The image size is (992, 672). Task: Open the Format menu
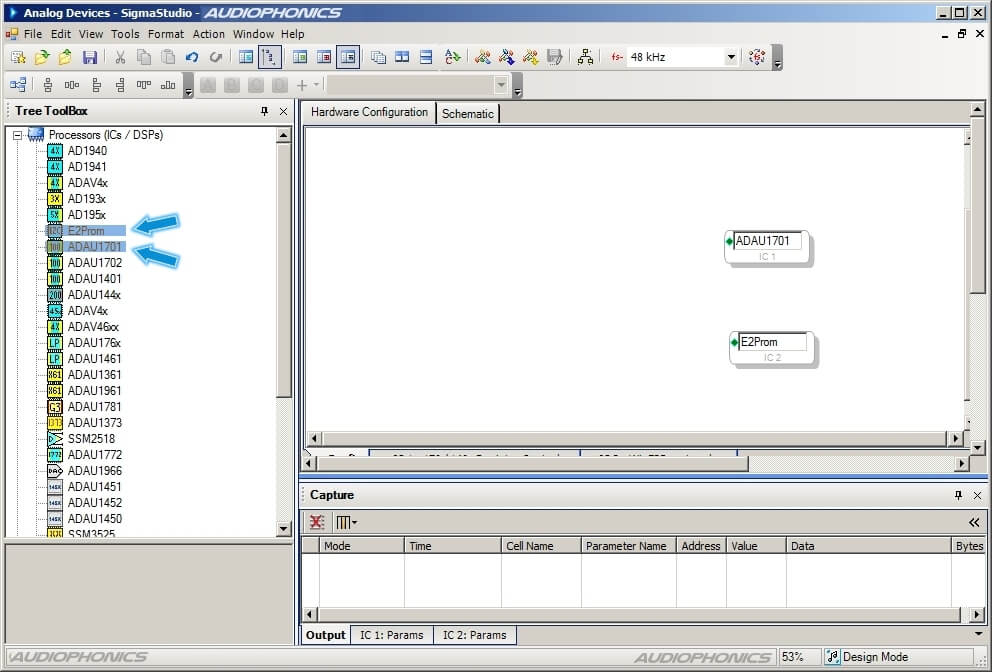(x=166, y=34)
